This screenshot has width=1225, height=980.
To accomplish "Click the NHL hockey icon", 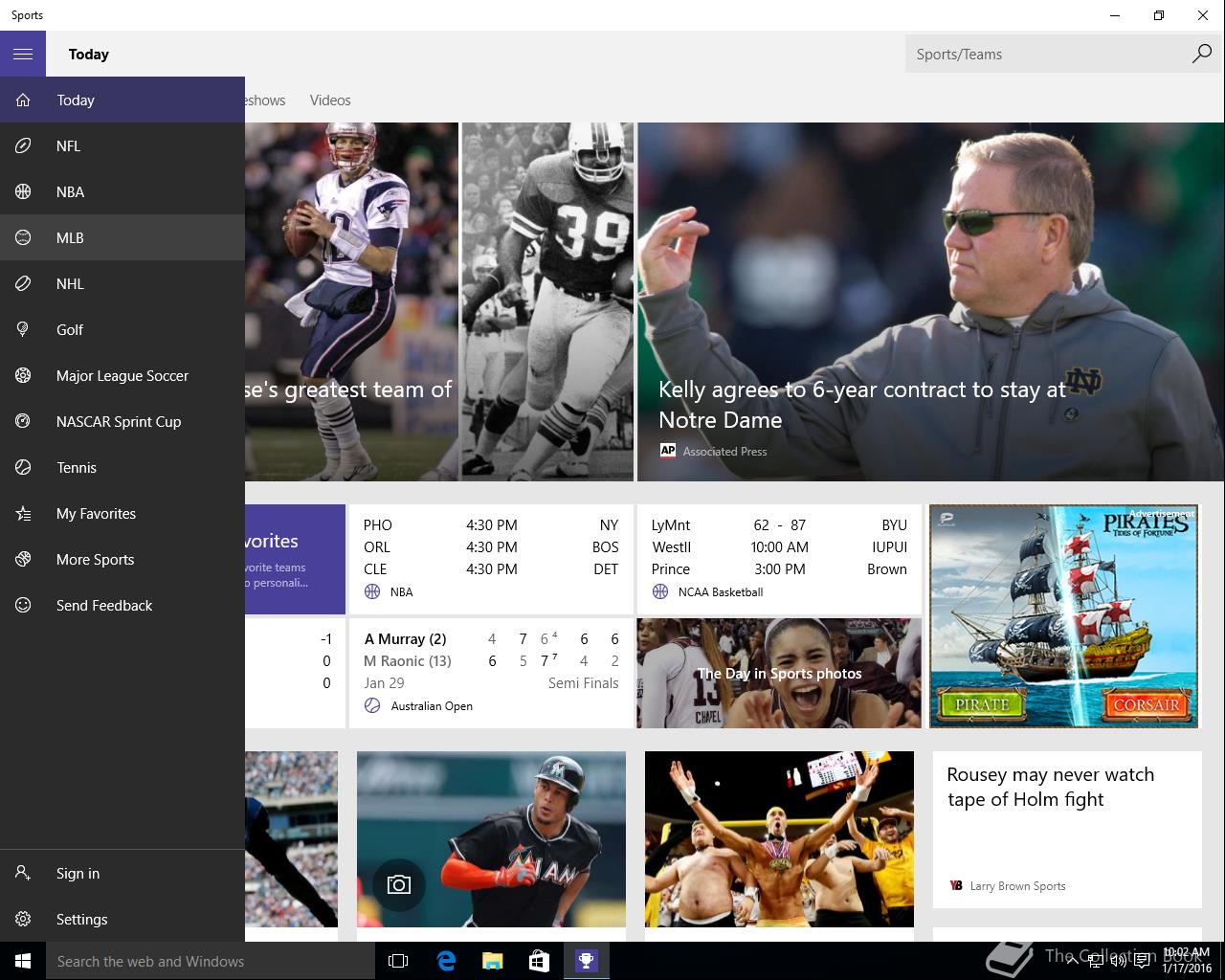I will click(23, 283).
